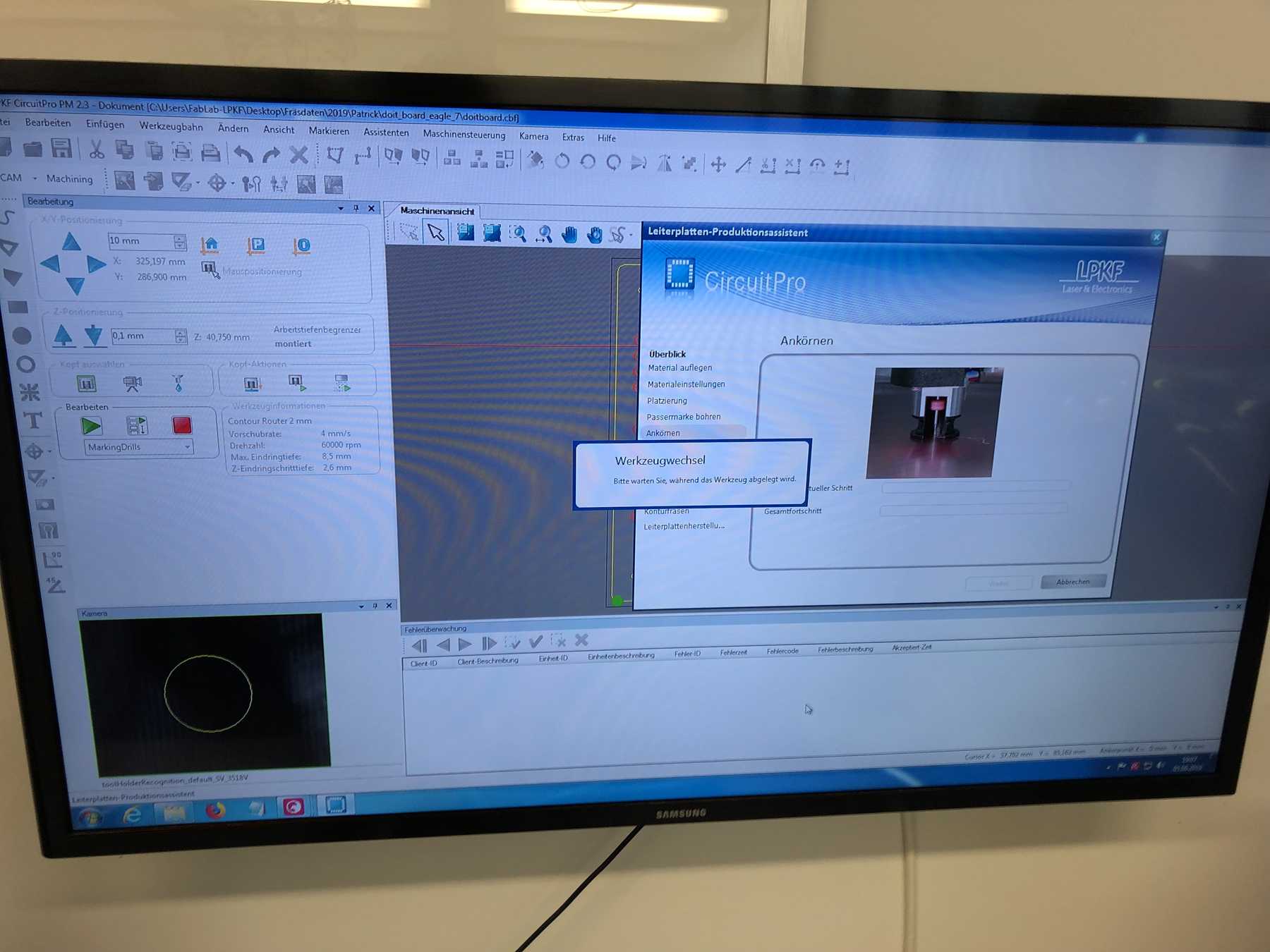Toggle pin on the Kamera panel

click(375, 606)
